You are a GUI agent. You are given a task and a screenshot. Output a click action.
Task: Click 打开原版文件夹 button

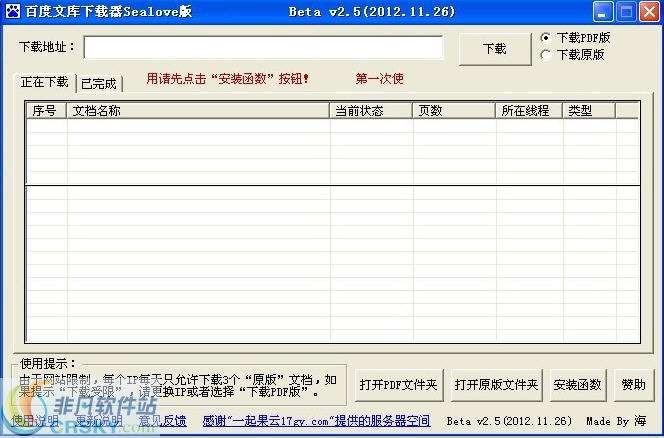tap(496, 385)
